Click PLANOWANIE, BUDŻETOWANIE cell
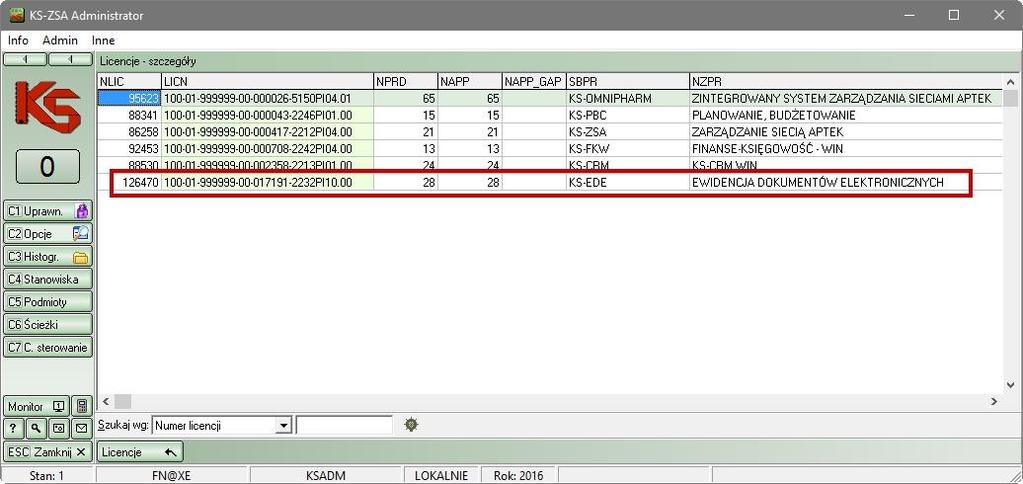Viewport: 1023px width, 484px height. tap(846, 115)
